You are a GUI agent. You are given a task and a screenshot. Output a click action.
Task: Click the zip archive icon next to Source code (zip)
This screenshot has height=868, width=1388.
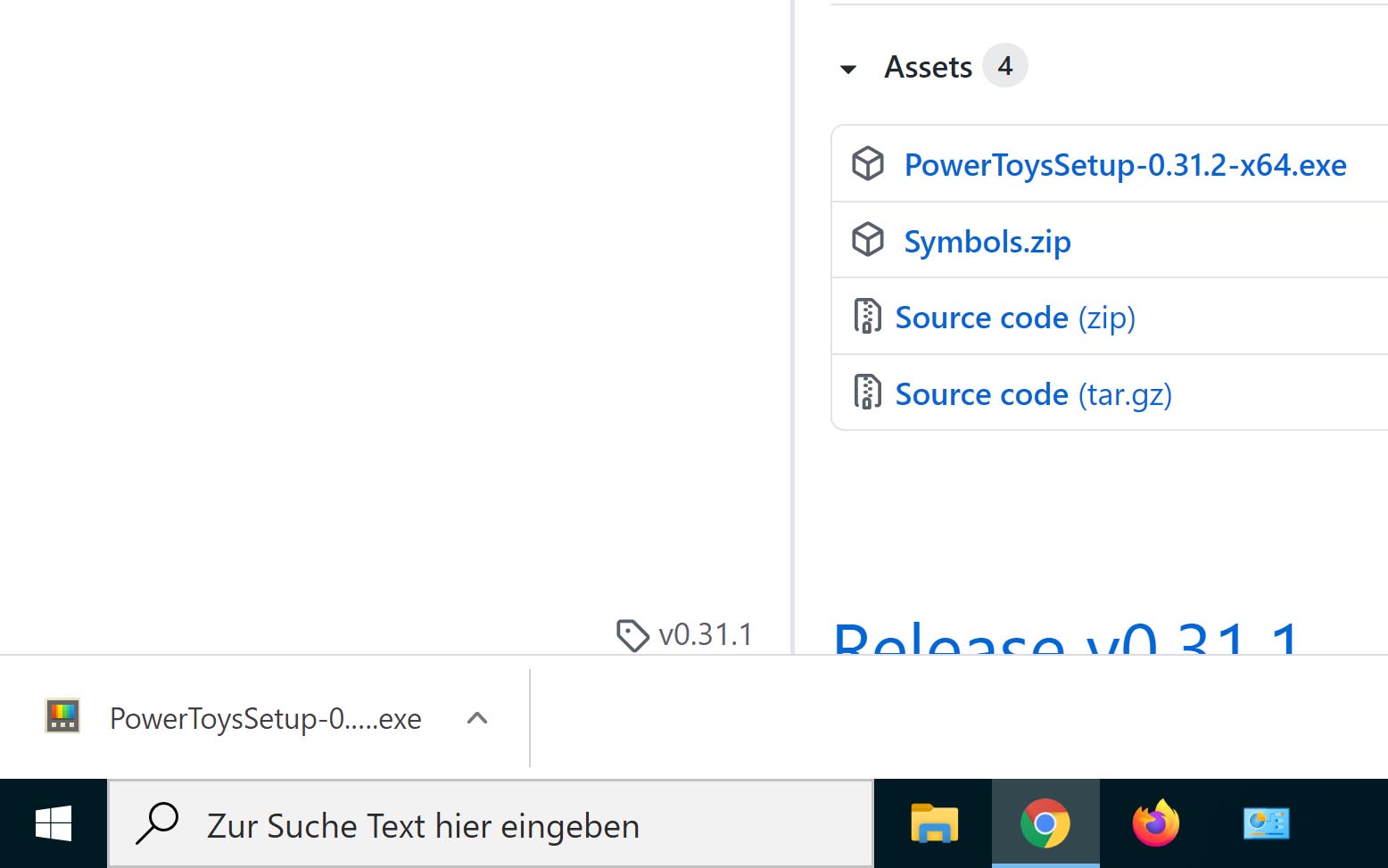865,317
